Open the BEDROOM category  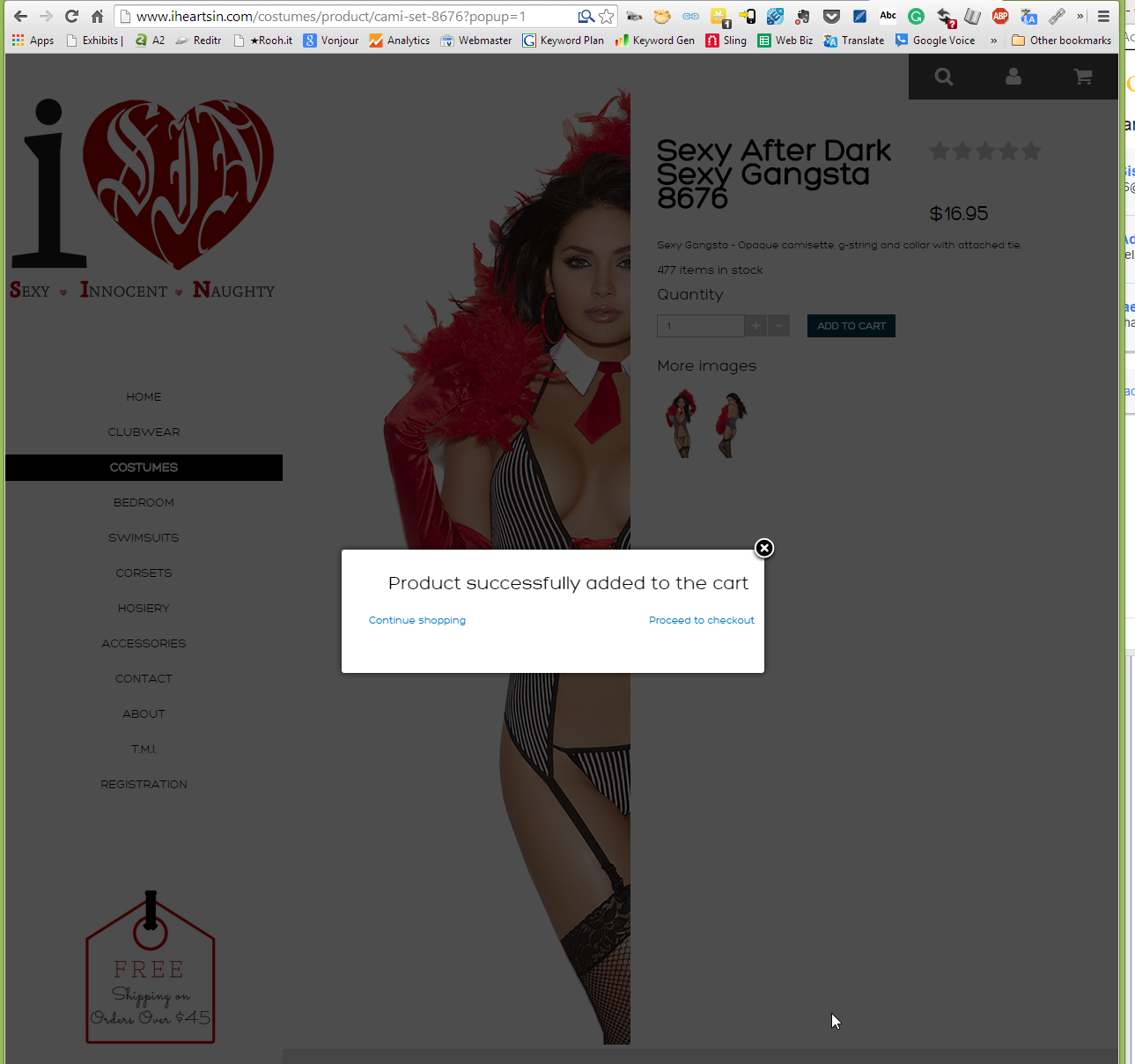point(144,503)
